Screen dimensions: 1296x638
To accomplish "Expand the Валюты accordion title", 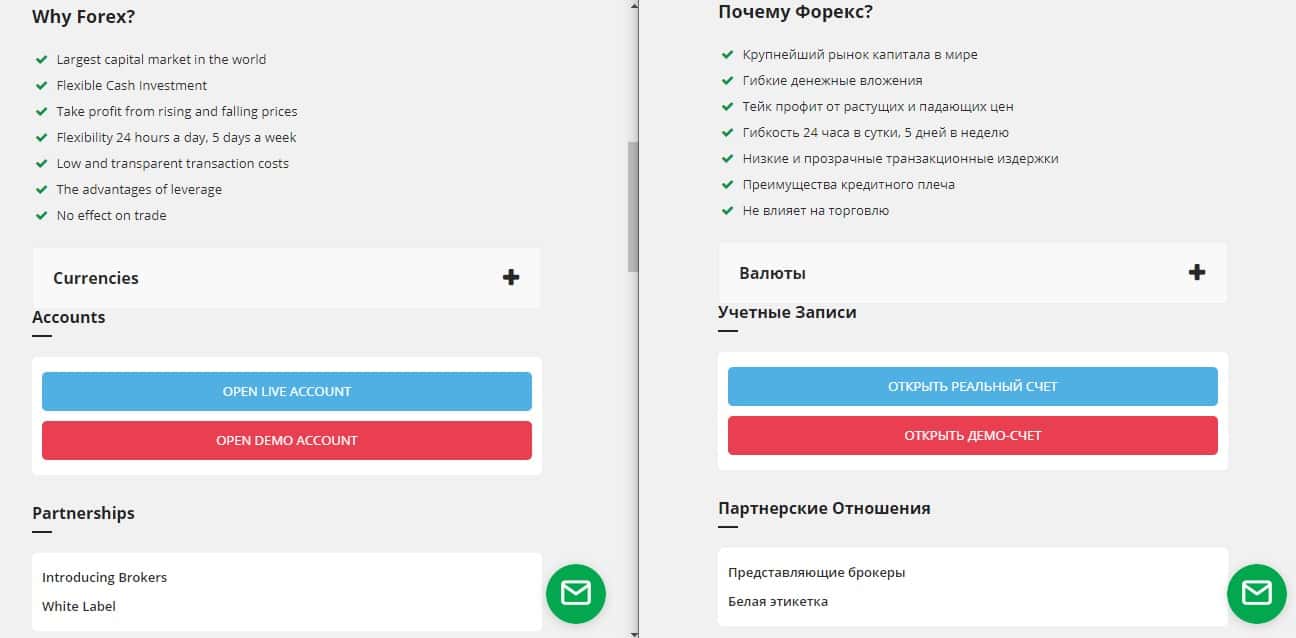I will [772, 273].
